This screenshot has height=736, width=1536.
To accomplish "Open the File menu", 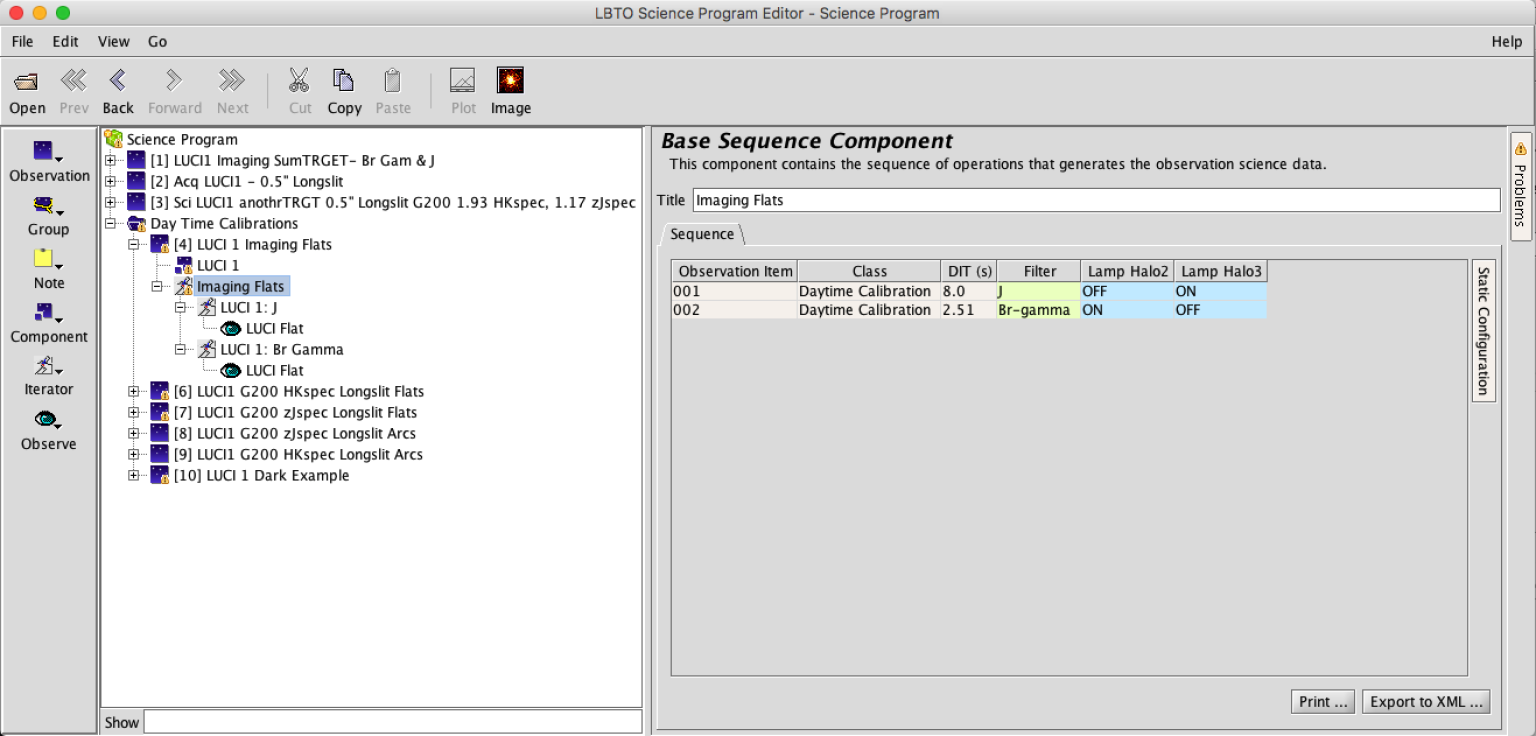I will 22,41.
